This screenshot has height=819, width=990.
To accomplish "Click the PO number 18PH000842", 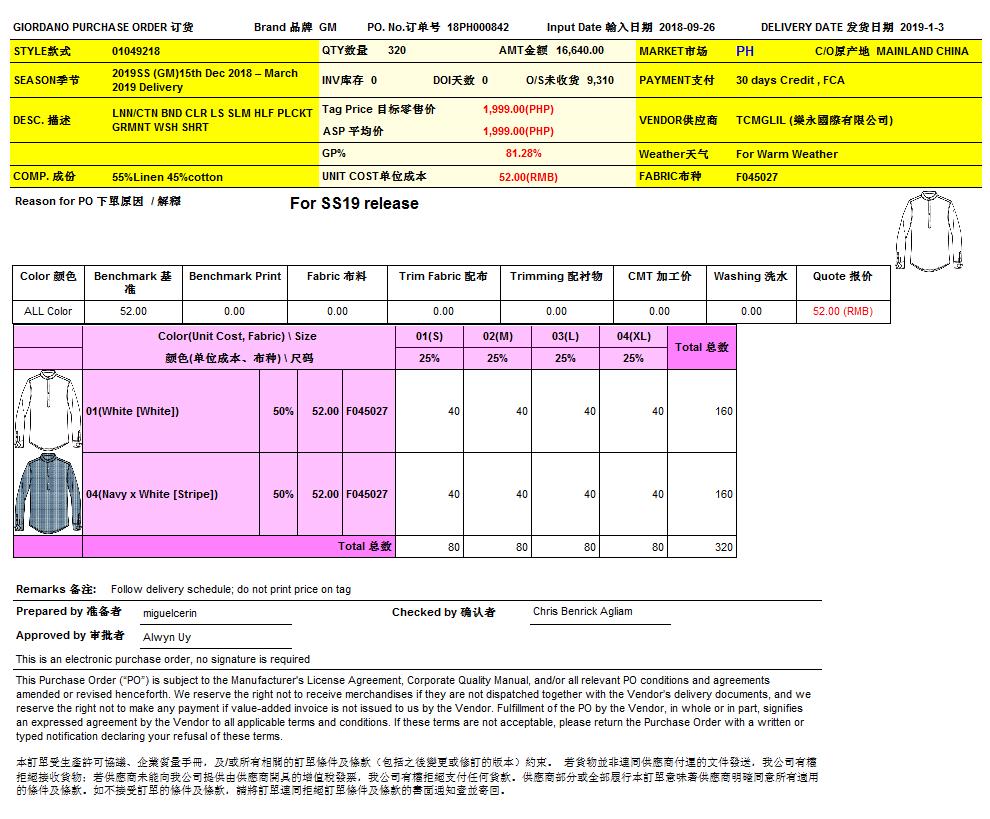I will (478, 27).
